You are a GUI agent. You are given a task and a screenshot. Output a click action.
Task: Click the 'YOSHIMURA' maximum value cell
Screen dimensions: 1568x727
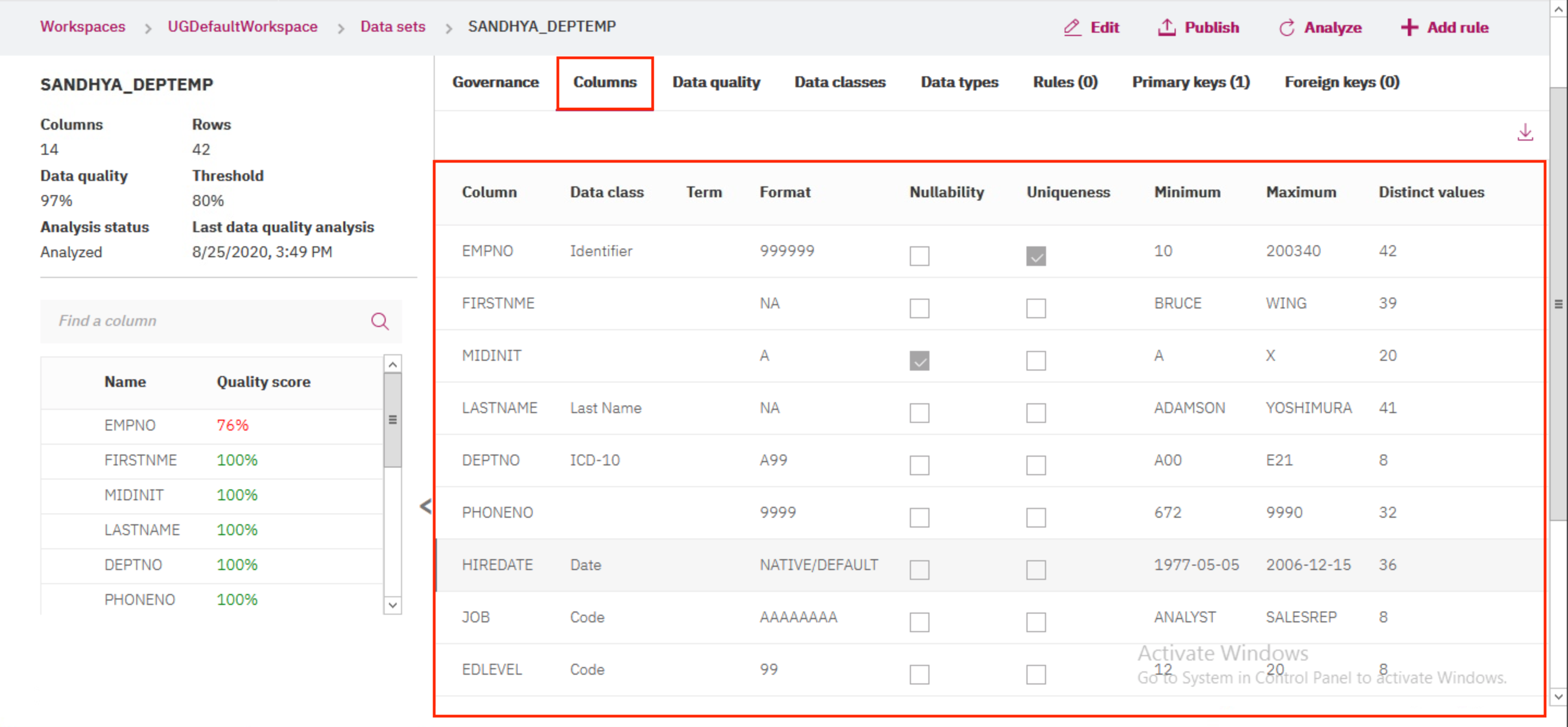point(1308,408)
